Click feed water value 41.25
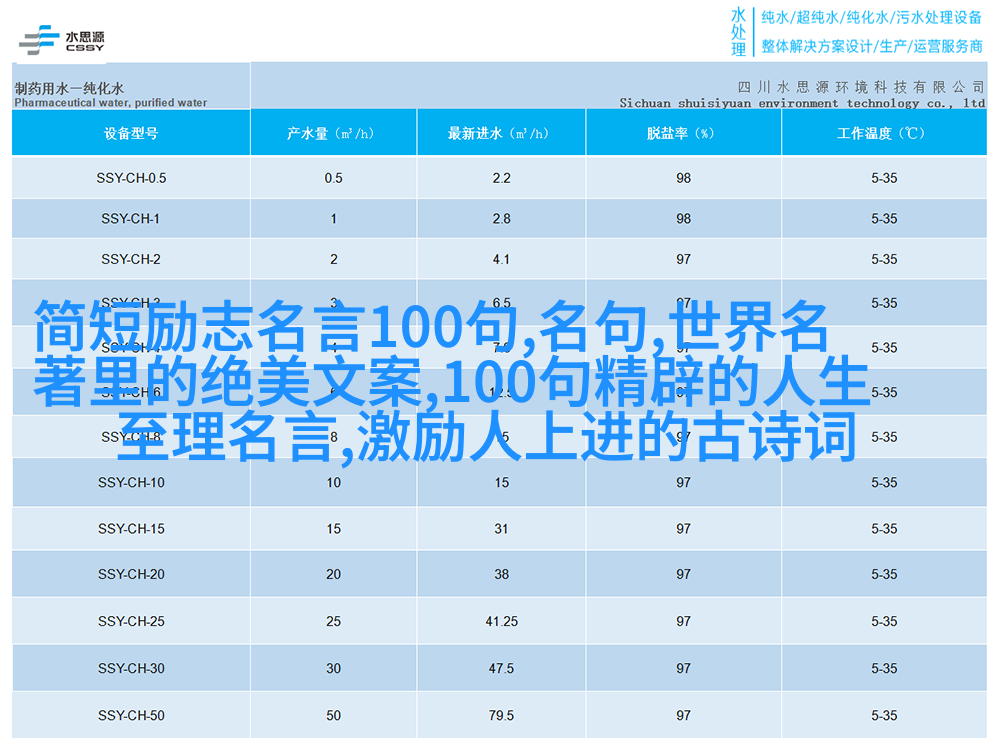Image resolution: width=1000 pixels, height=749 pixels. [501, 621]
